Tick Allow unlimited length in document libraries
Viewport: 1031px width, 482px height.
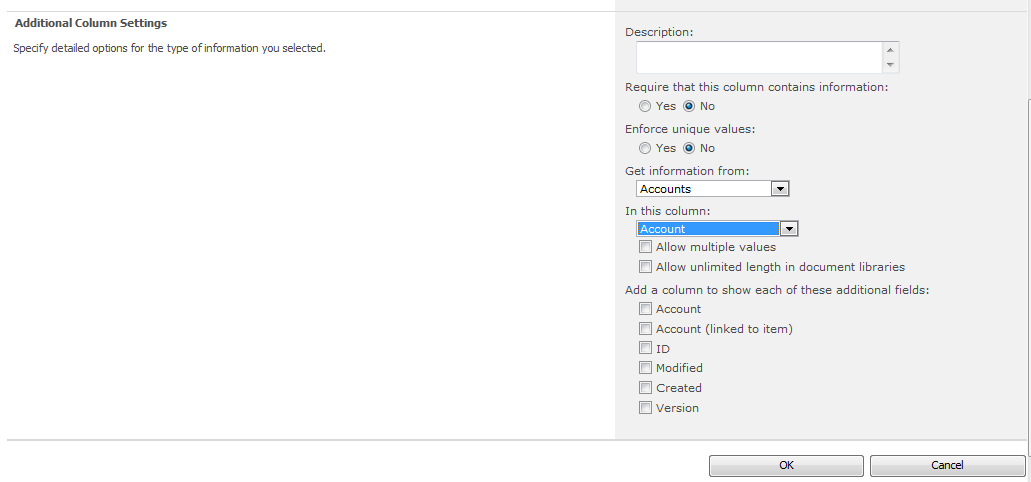(x=646, y=267)
